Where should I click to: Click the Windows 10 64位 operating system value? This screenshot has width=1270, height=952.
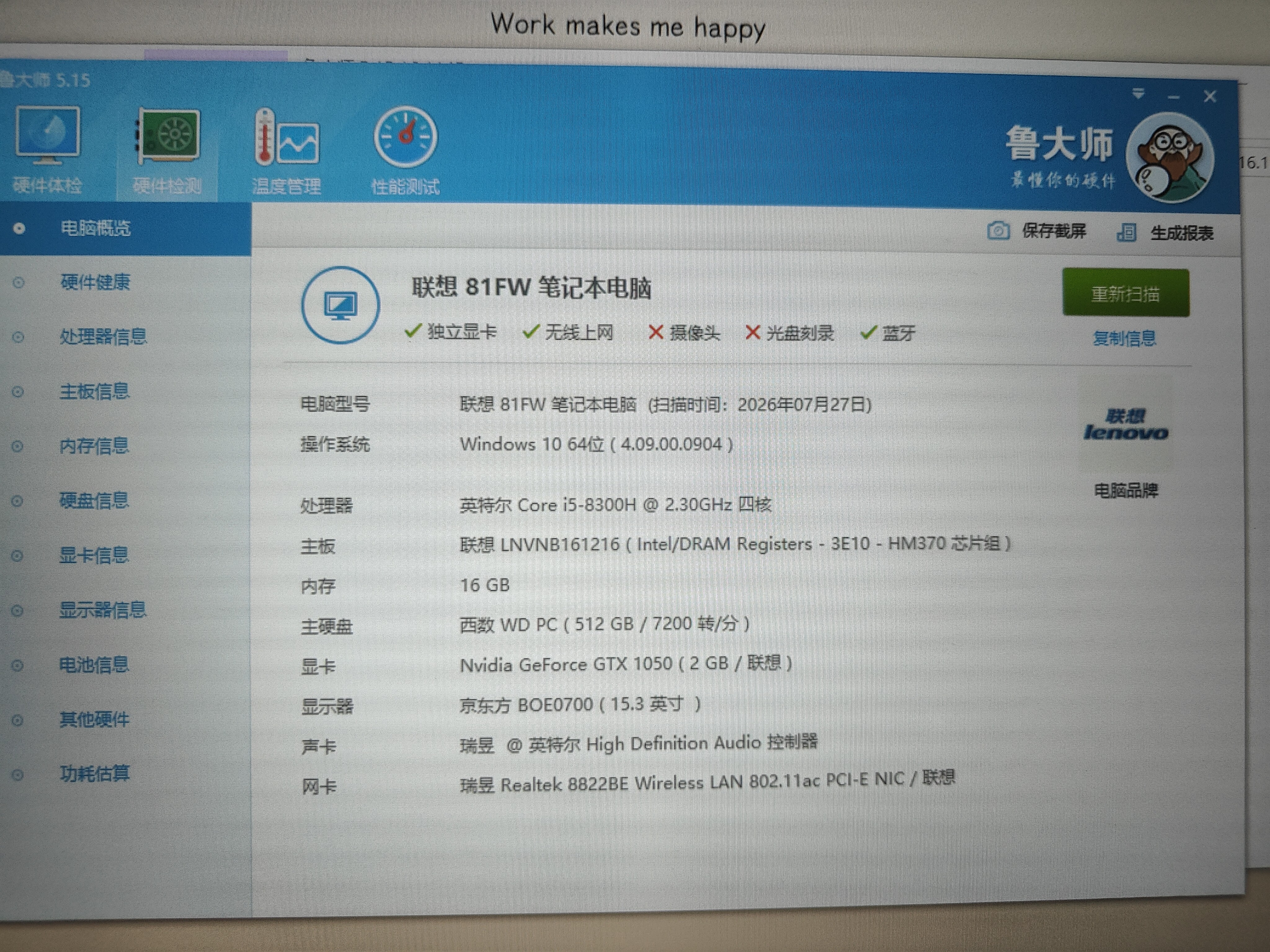pos(597,444)
